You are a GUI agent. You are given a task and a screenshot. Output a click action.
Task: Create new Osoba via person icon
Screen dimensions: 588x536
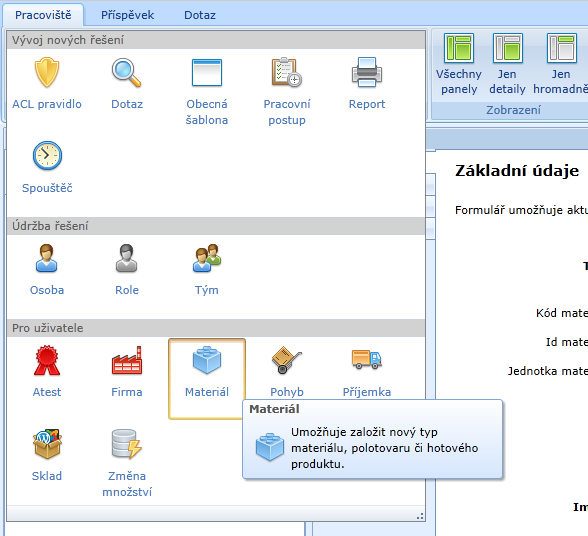[x=46, y=258]
